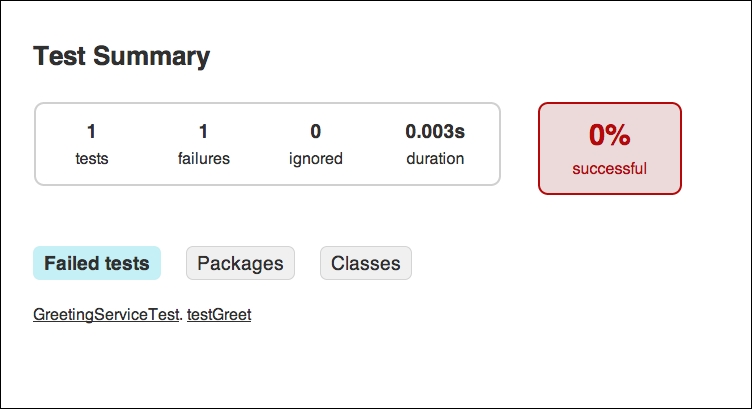Click the ignored count of 0
752x409 pixels.
click(x=316, y=131)
